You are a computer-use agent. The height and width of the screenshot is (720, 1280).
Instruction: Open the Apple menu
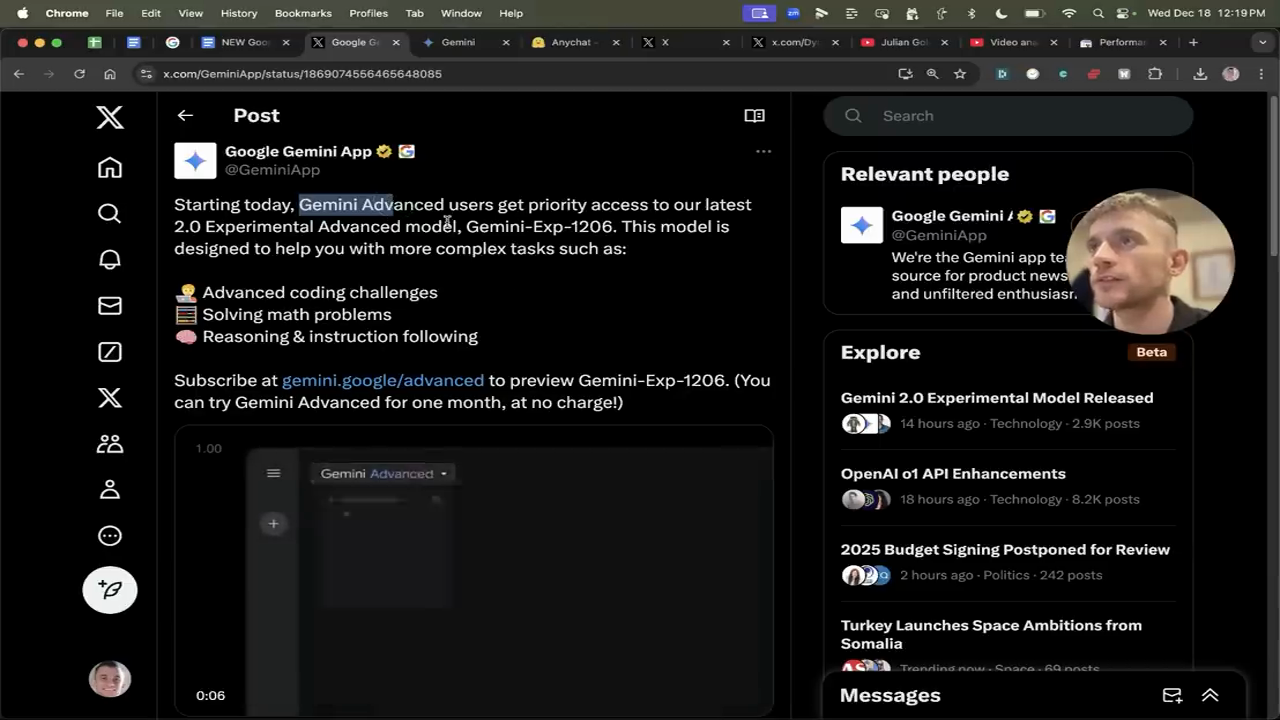coord(22,13)
